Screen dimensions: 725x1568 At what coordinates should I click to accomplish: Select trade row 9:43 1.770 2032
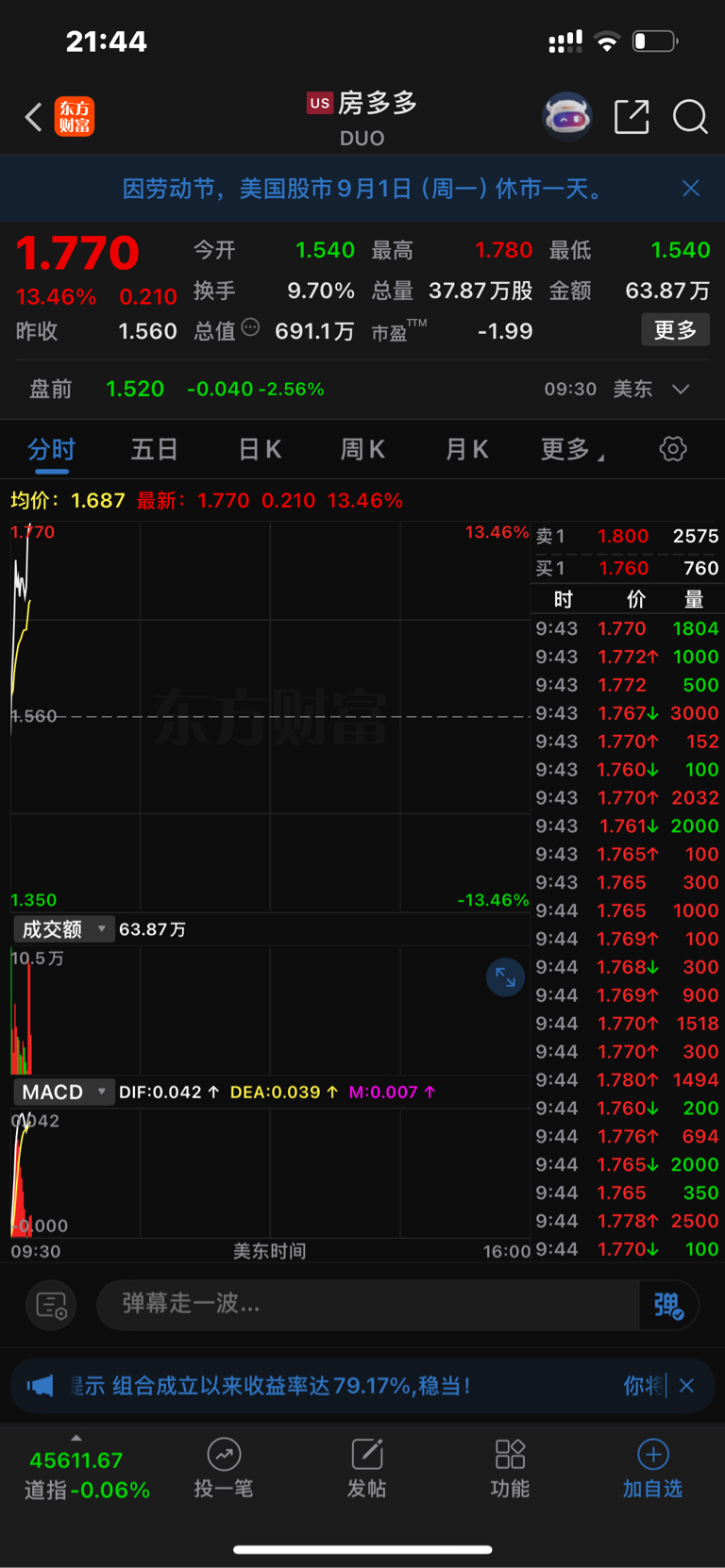coord(628,797)
